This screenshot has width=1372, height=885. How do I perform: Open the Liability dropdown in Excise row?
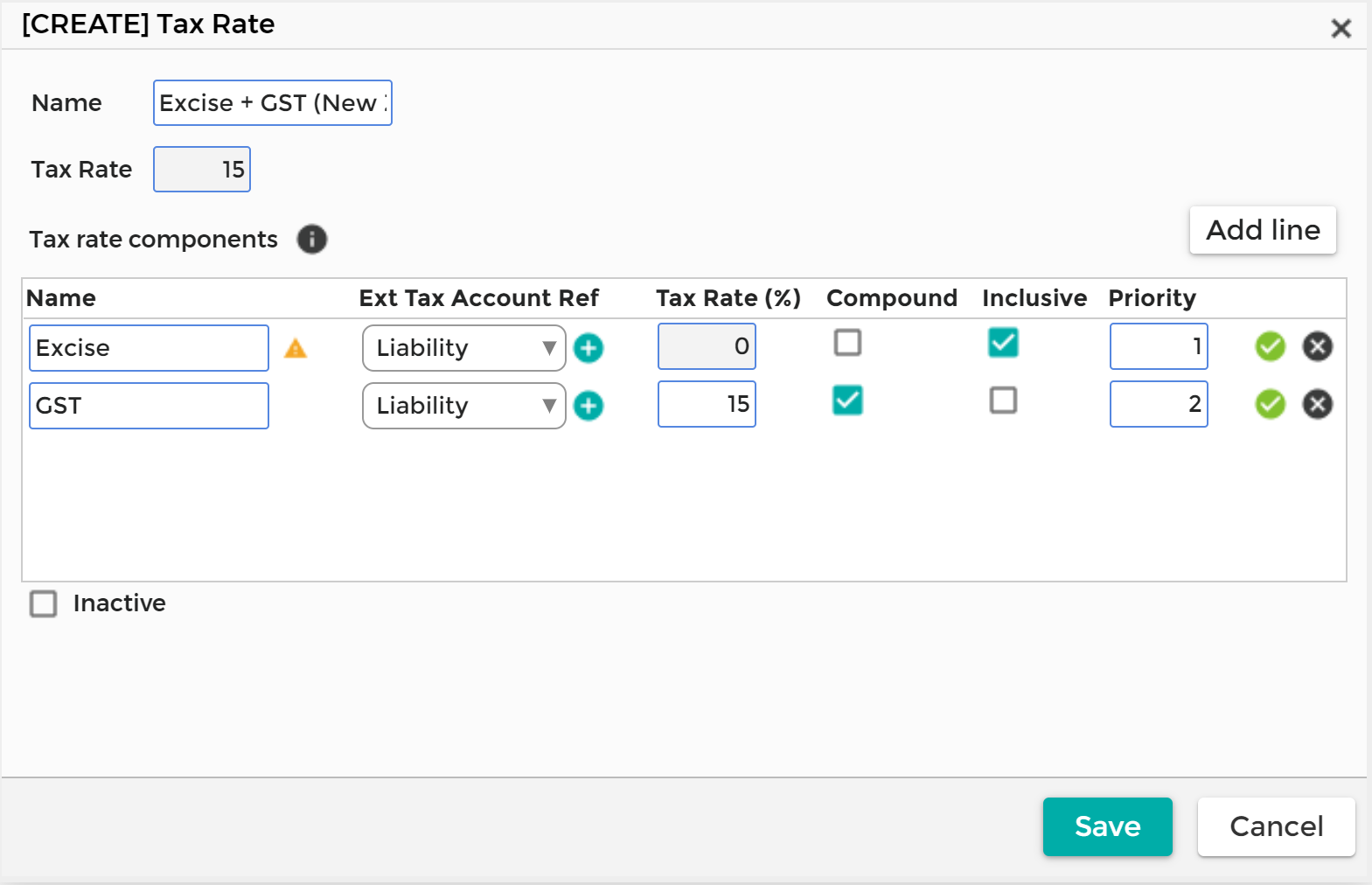coord(463,348)
